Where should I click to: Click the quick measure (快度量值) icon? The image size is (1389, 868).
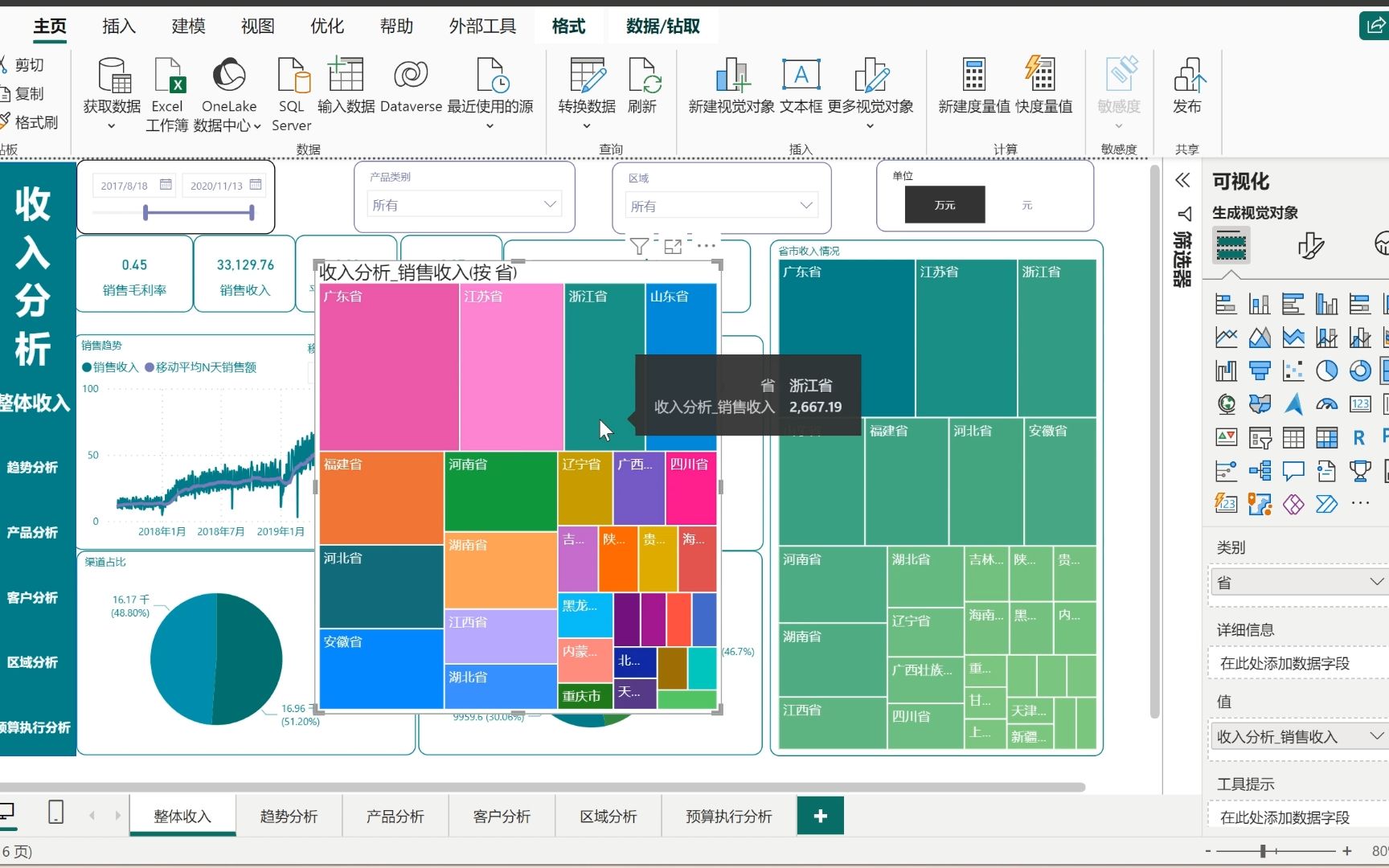point(1040,74)
